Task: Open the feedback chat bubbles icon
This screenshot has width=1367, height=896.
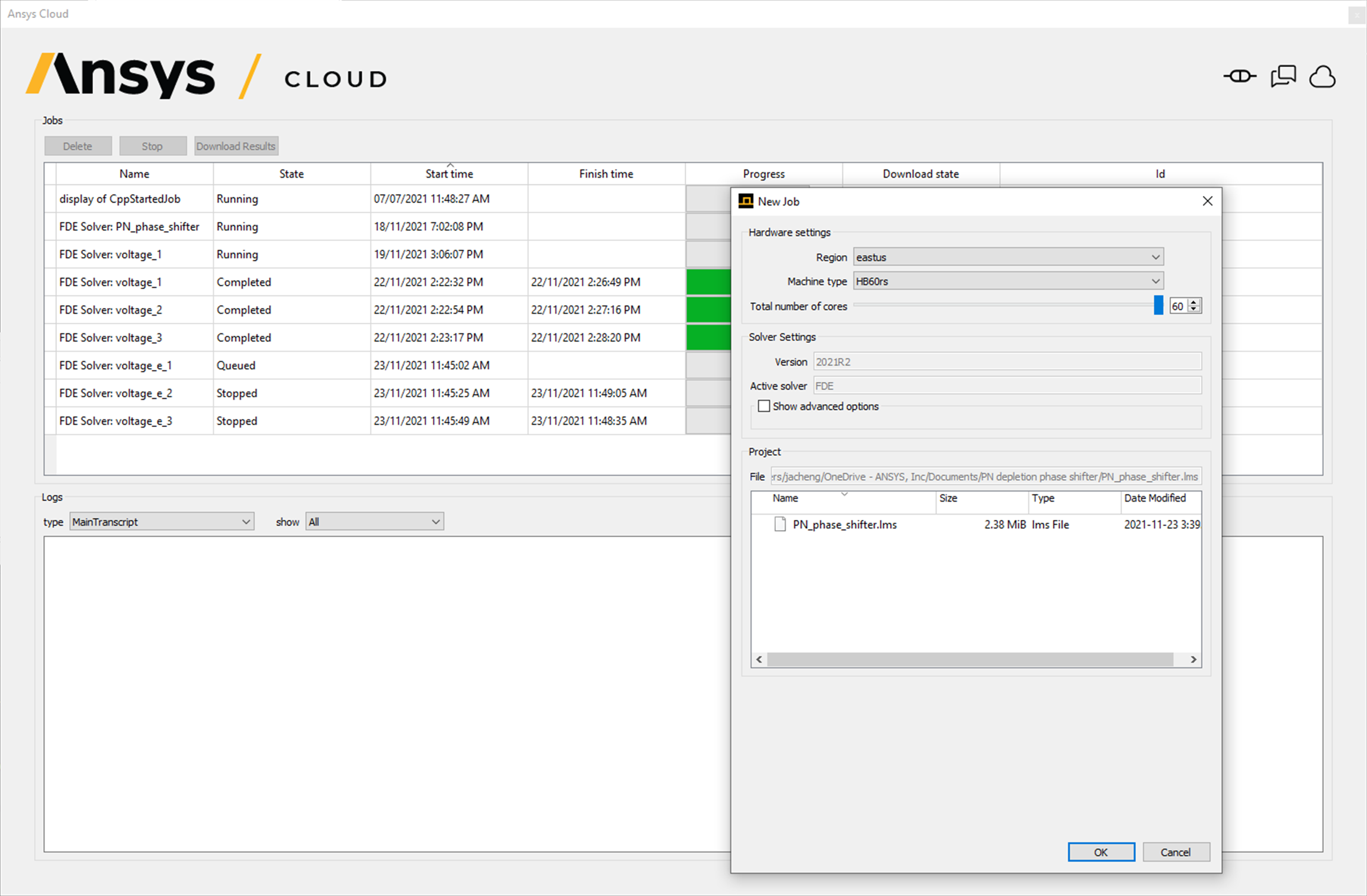Action: click(1283, 76)
